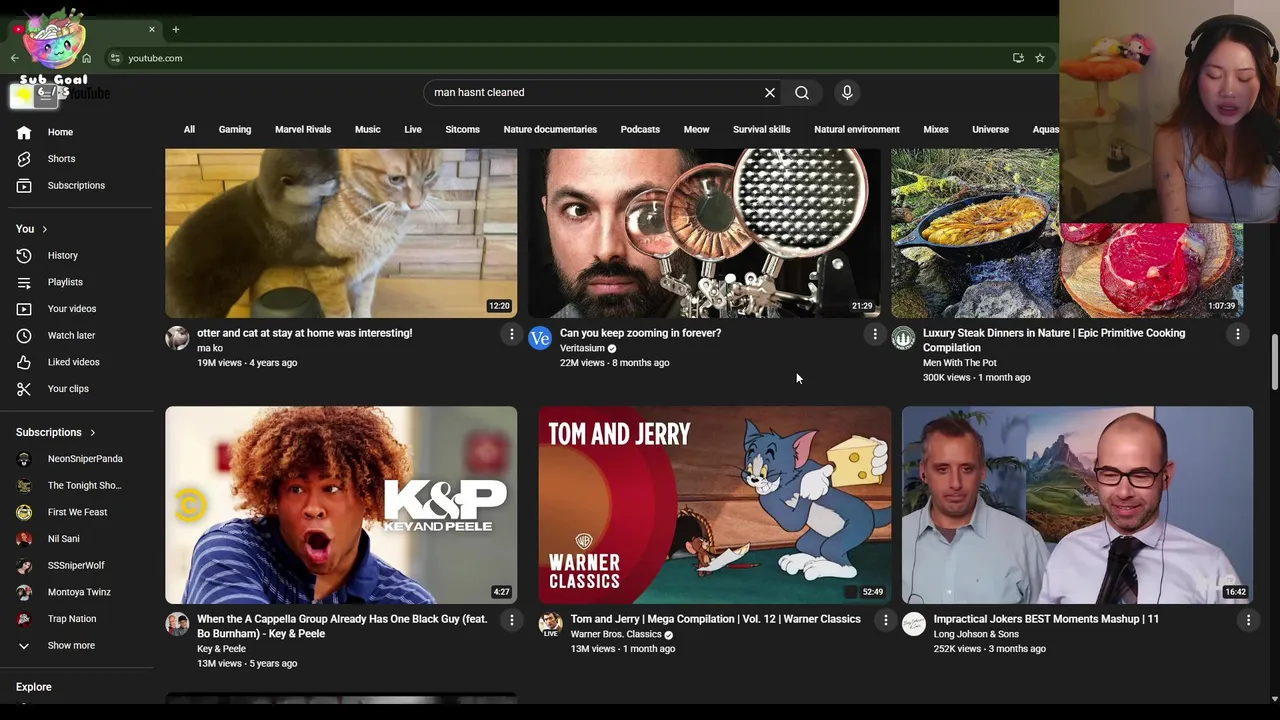Viewport: 1280px width, 720px height.
Task: Bookmark this page with the star icon
Action: pos(1040,58)
